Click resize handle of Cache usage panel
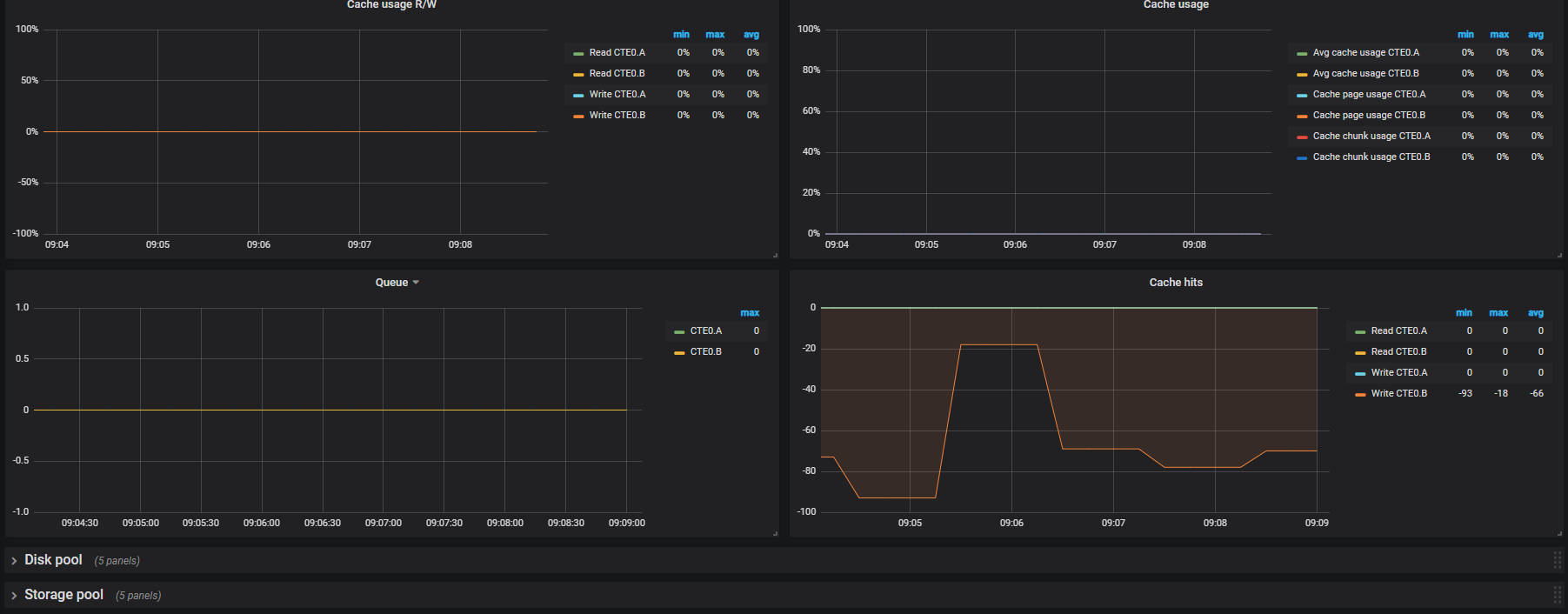Viewport: 1568px width, 614px height. click(x=1559, y=255)
